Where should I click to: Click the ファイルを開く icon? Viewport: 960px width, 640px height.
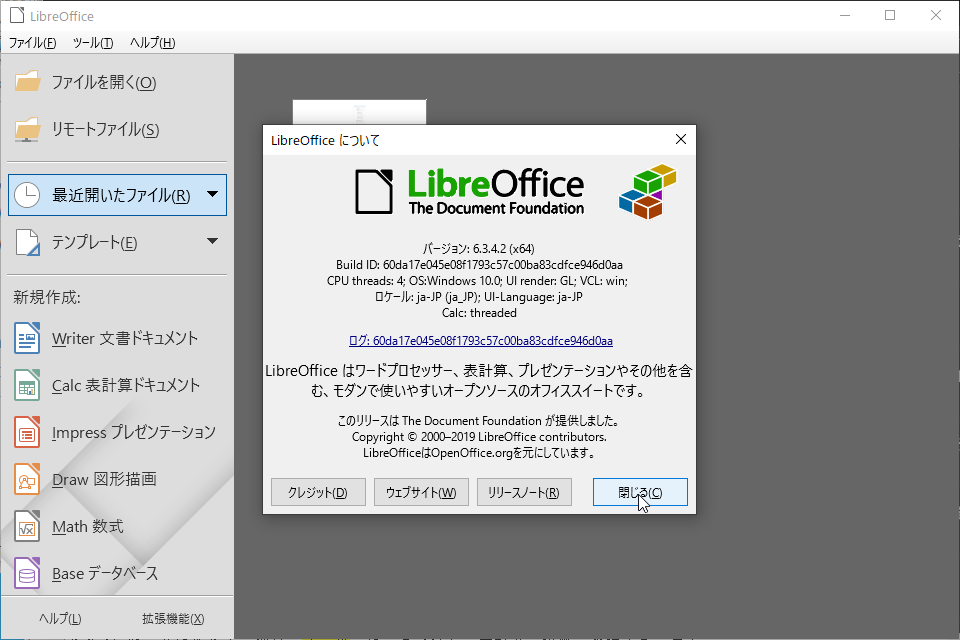coord(27,82)
